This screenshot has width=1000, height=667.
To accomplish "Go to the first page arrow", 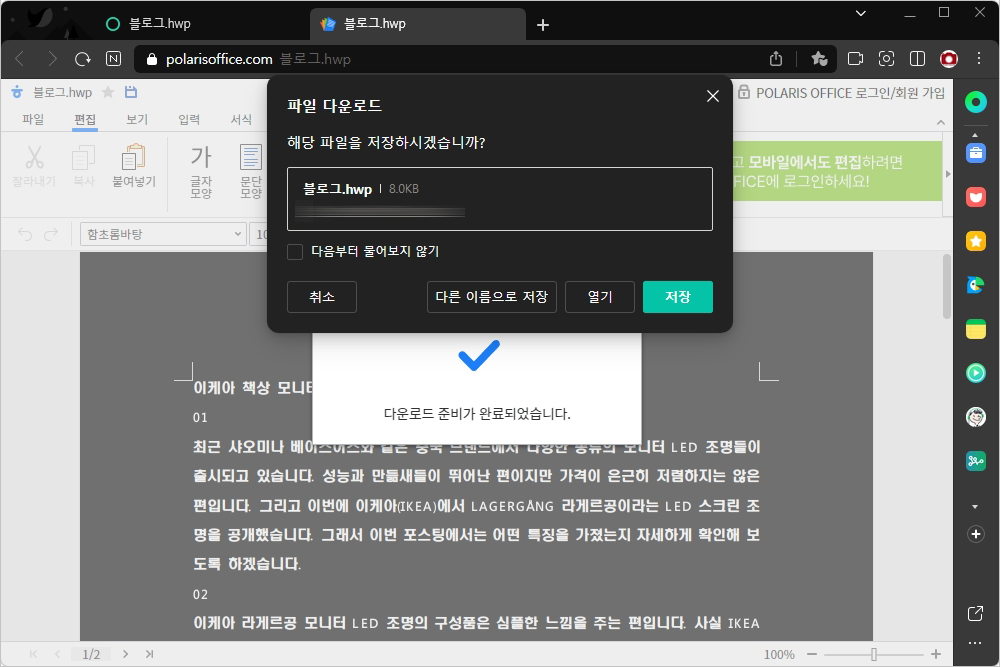I will tap(34, 654).
